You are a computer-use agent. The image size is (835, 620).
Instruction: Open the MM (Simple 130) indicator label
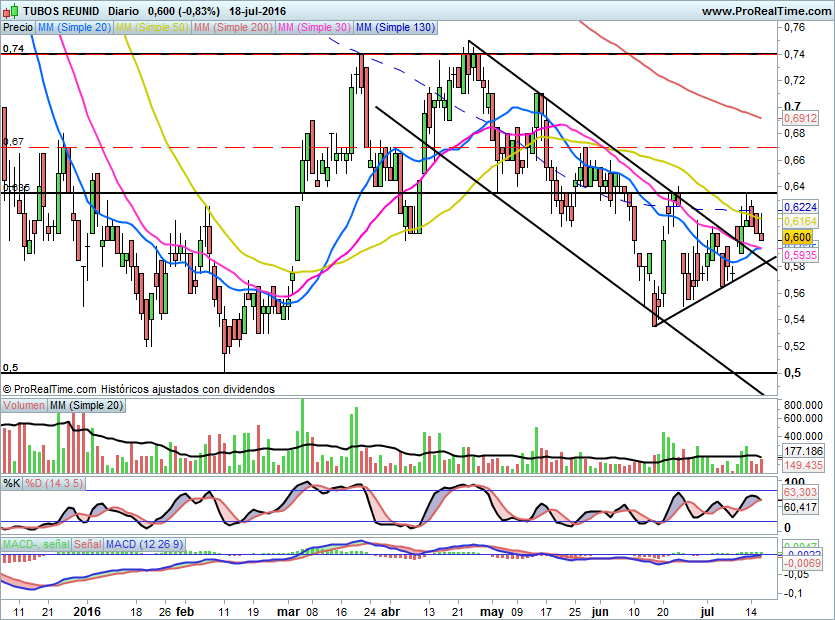point(395,28)
